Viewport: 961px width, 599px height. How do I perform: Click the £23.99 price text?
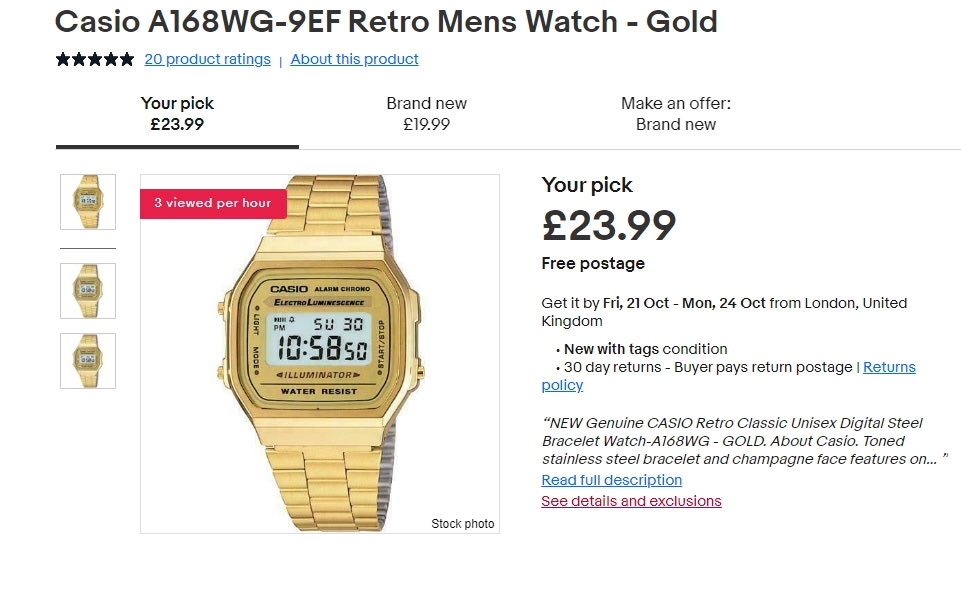608,225
